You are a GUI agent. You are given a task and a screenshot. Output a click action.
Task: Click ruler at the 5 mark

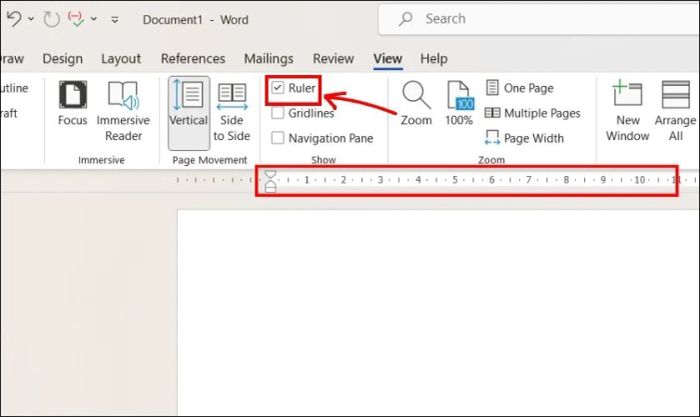[x=455, y=179]
